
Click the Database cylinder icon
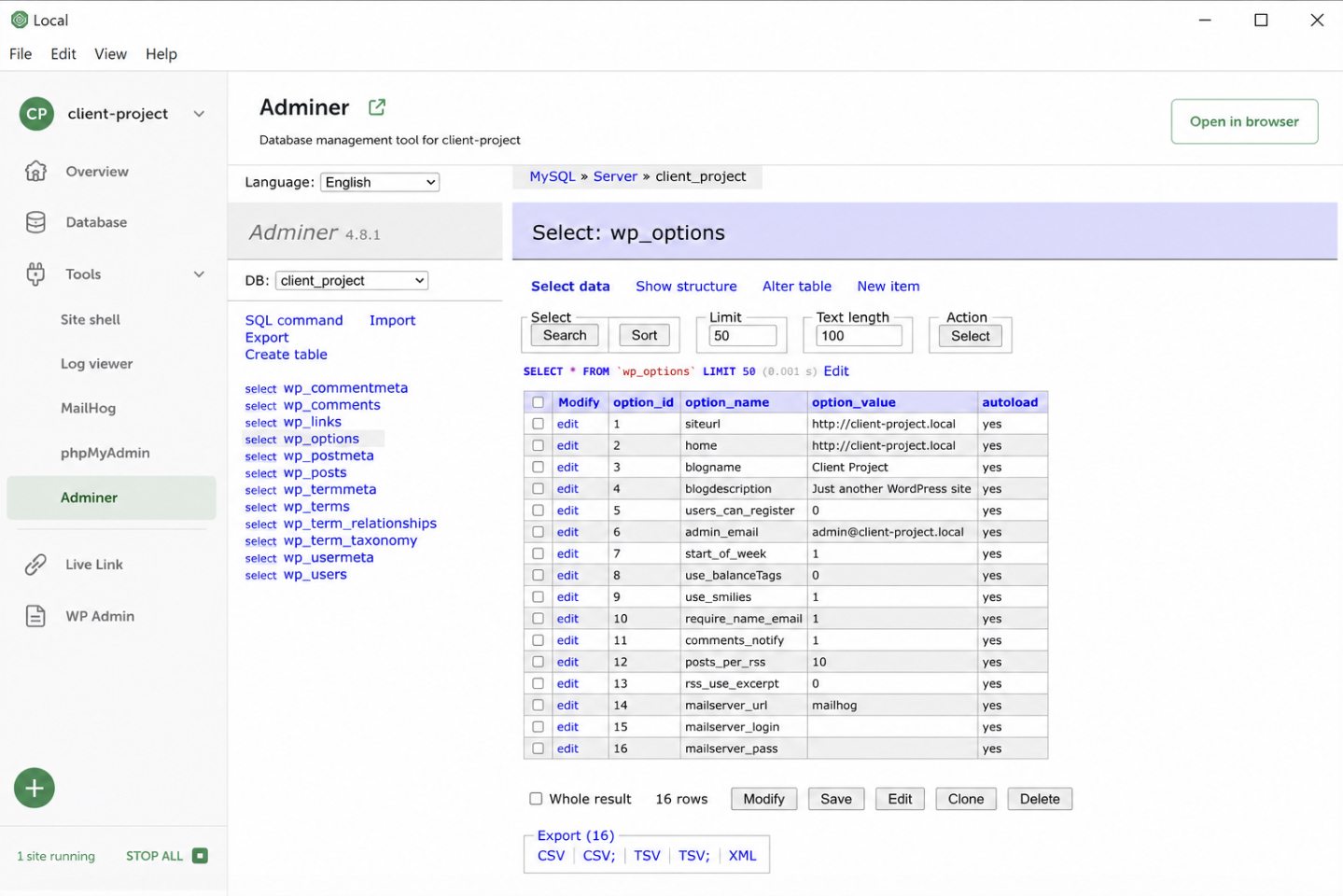[35, 222]
